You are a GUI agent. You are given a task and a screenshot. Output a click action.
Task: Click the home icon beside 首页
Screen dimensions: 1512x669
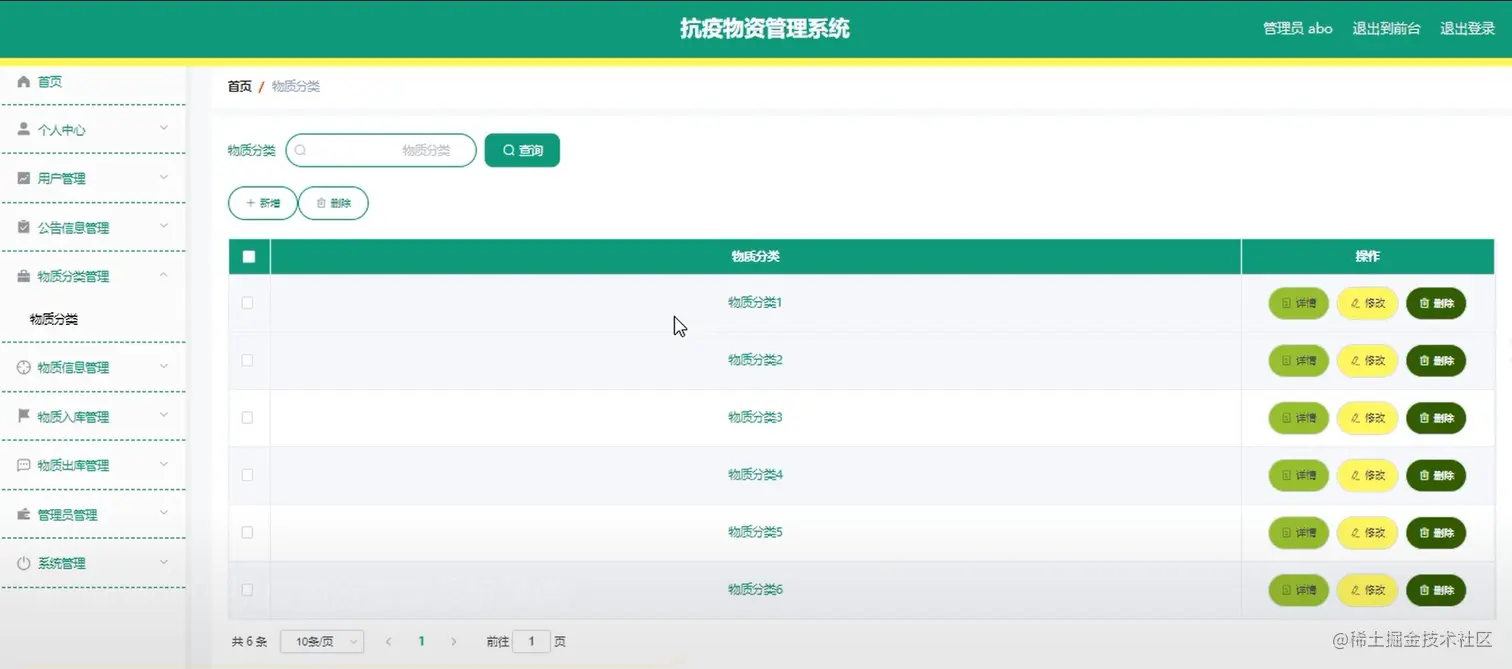pos(22,81)
